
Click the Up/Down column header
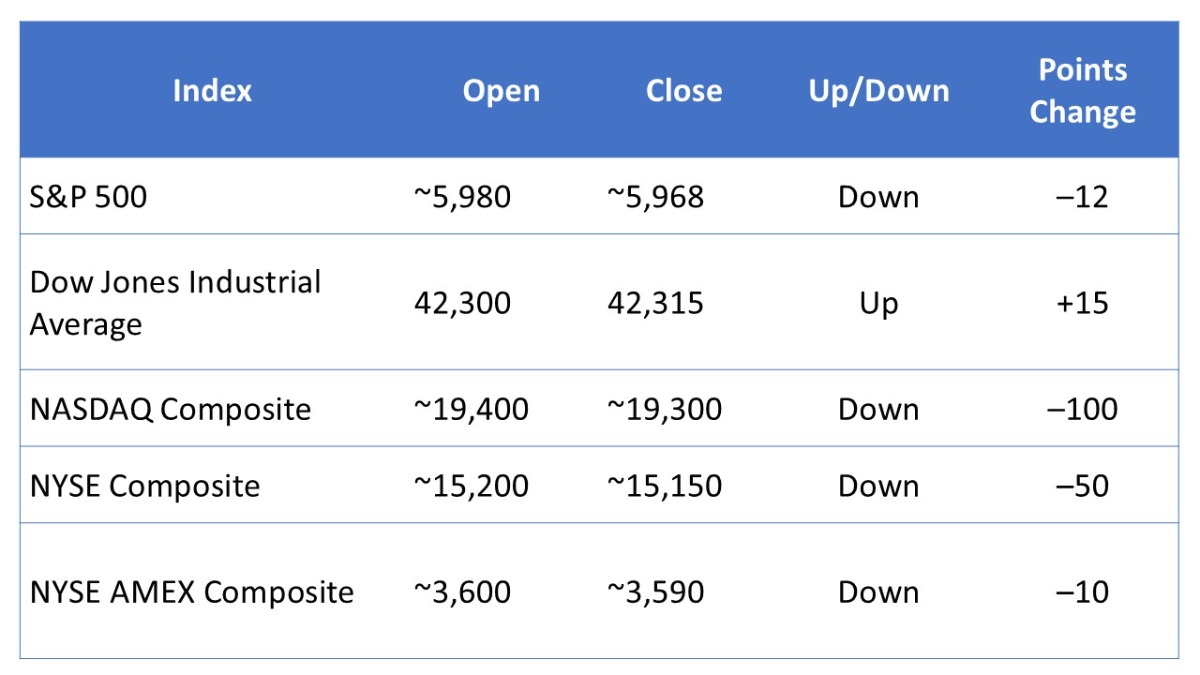(878, 91)
